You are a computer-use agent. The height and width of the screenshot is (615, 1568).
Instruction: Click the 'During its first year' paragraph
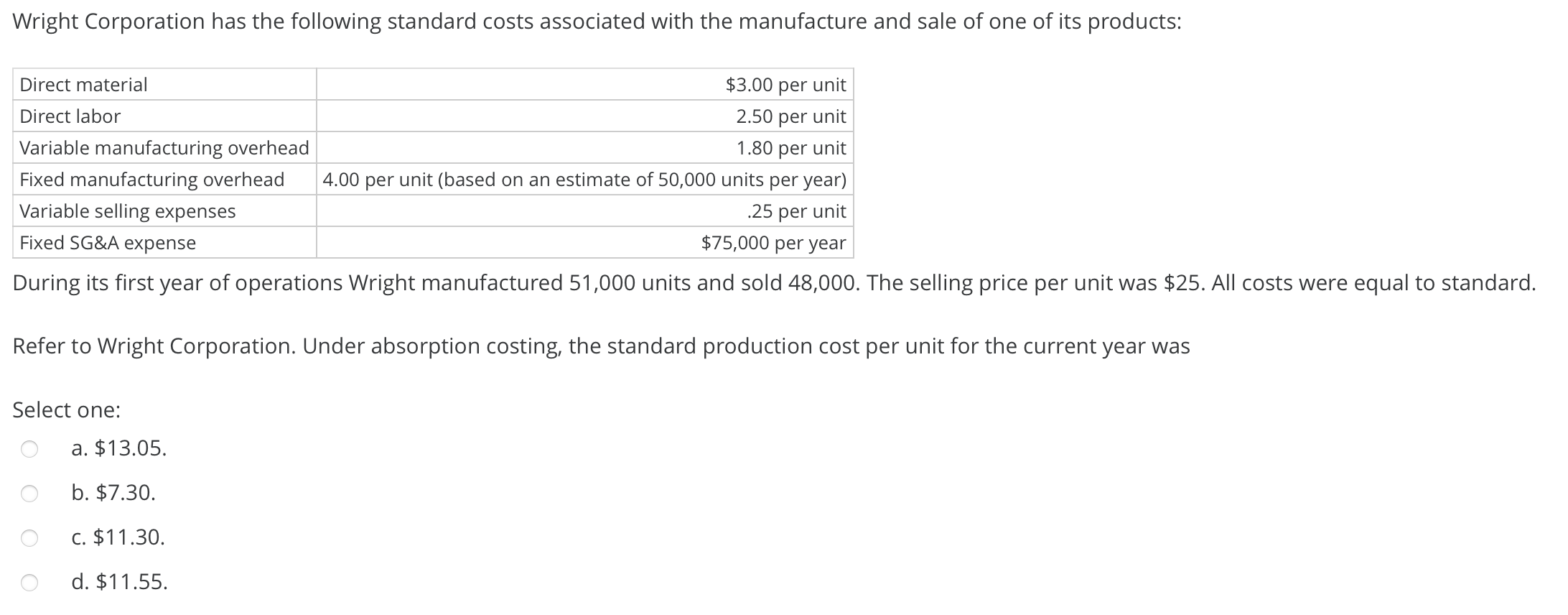(x=774, y=283)
